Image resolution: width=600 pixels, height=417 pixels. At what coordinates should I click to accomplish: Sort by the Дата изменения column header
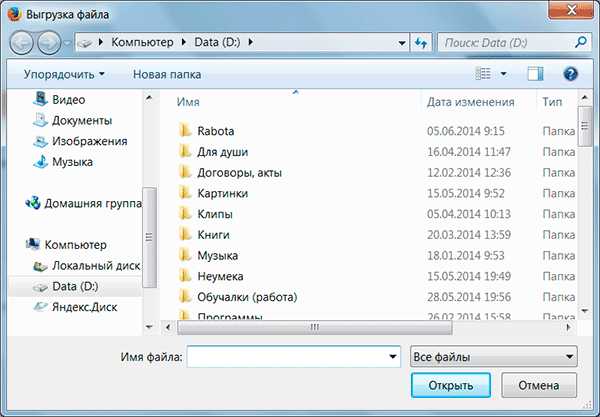pos(470,102)
